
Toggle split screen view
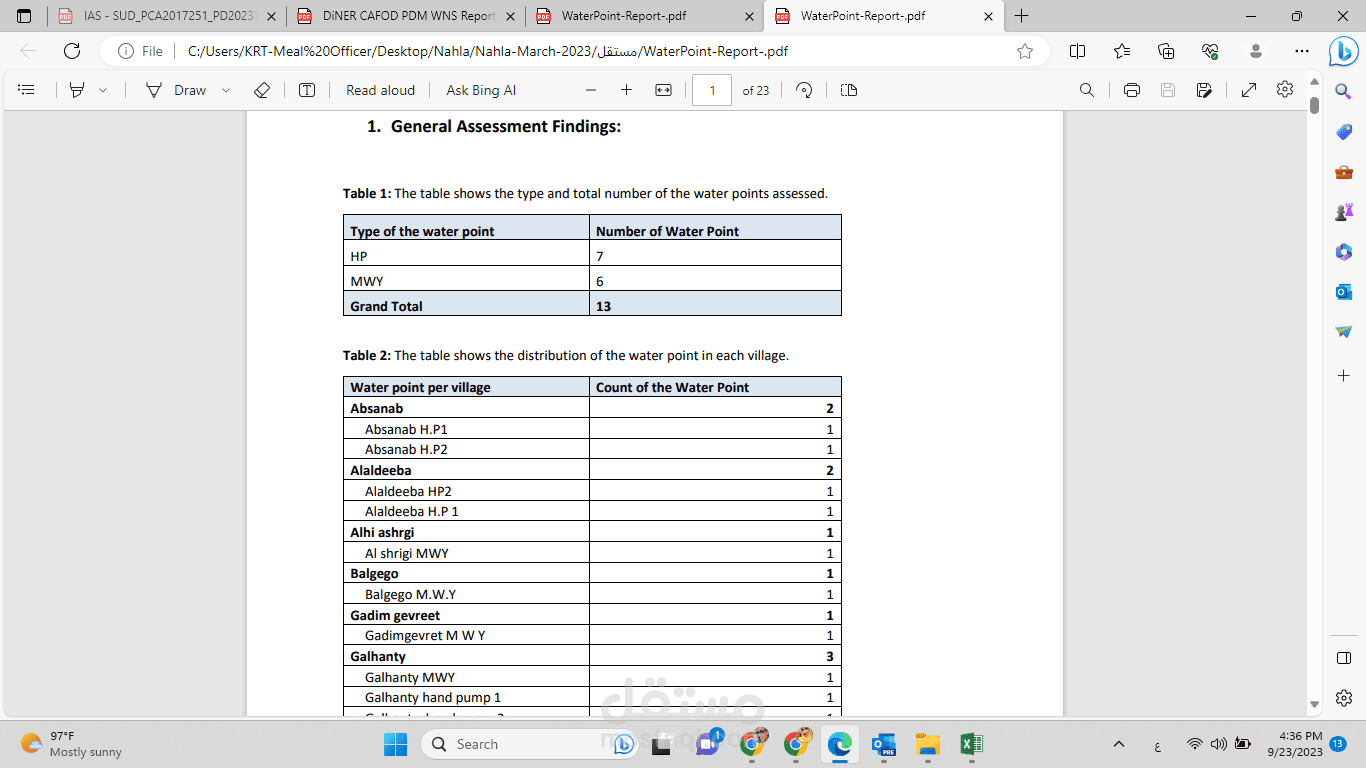point(1077,51)
